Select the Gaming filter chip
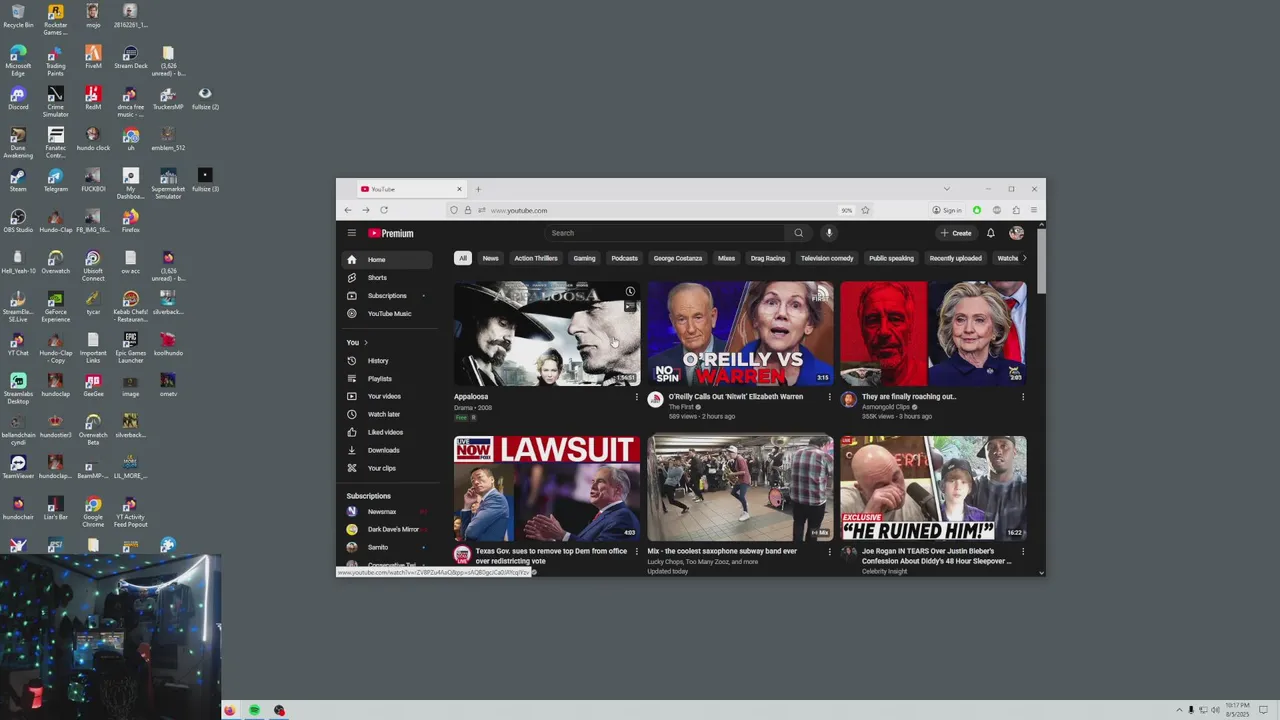 (584, 258)
